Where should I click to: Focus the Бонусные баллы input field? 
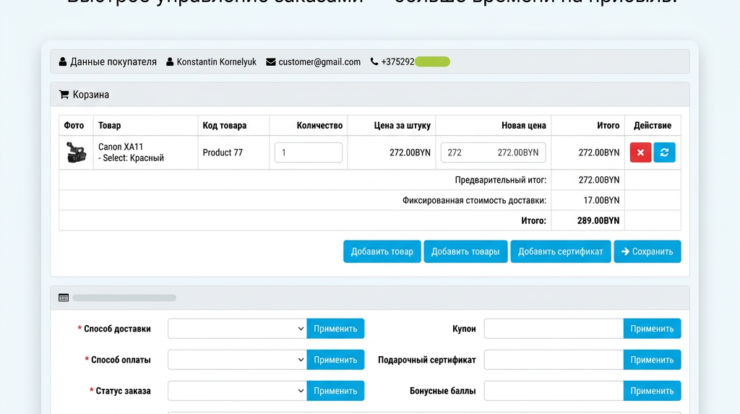point(554,391)
